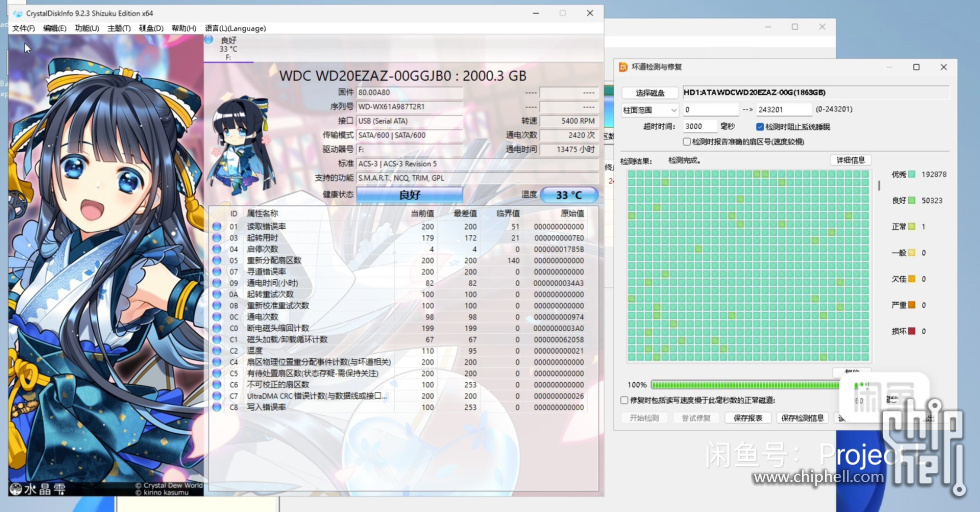Click status orb for ID 0C 通电次数

tap(217, 317)
